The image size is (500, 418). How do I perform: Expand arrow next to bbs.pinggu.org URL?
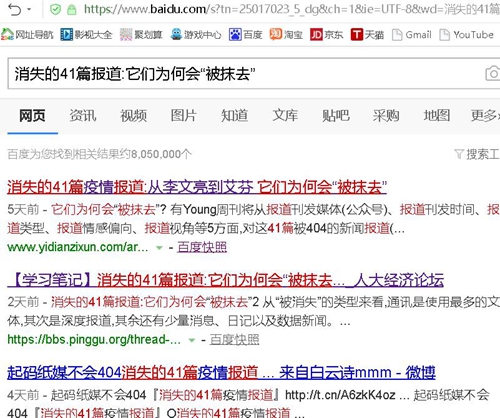click(192, 340)
